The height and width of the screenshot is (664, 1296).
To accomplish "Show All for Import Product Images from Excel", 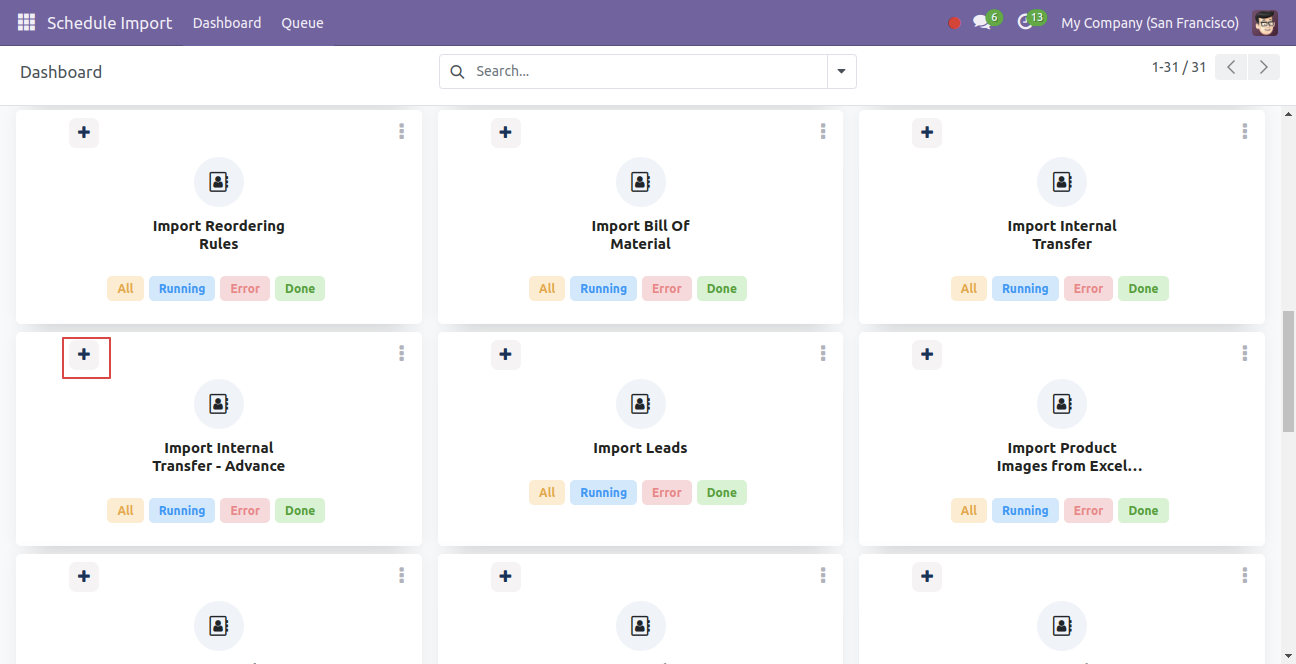I will tap(969, 510).
